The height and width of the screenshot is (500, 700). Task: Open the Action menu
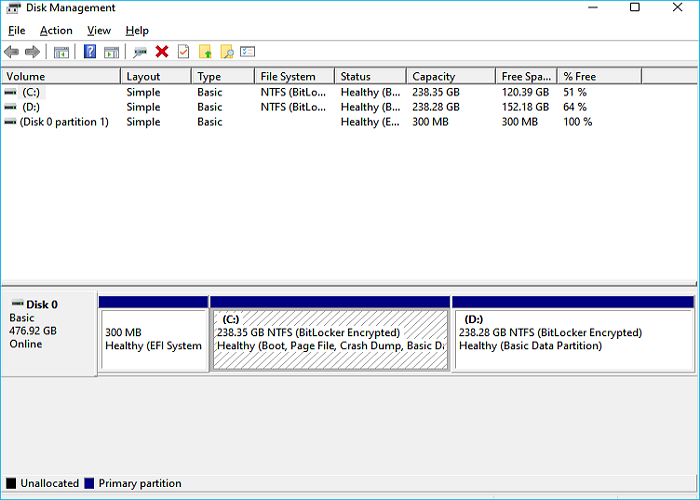pyautogui.click(x=56, y=31)
